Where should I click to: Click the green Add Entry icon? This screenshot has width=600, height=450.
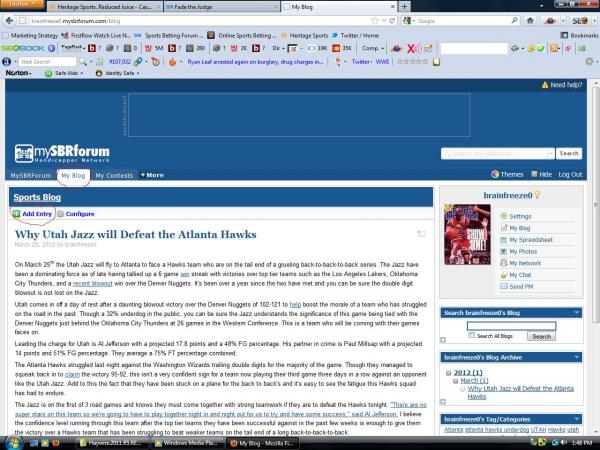click(x=16, y=214)
